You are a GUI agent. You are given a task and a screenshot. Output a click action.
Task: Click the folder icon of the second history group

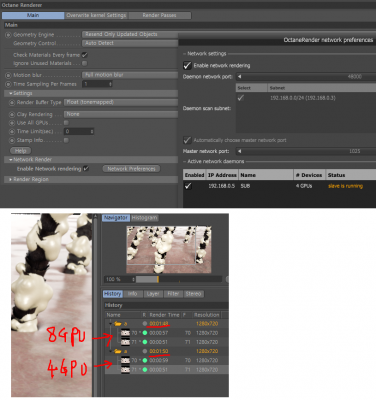pyautogui.click(x=117, y=351)
